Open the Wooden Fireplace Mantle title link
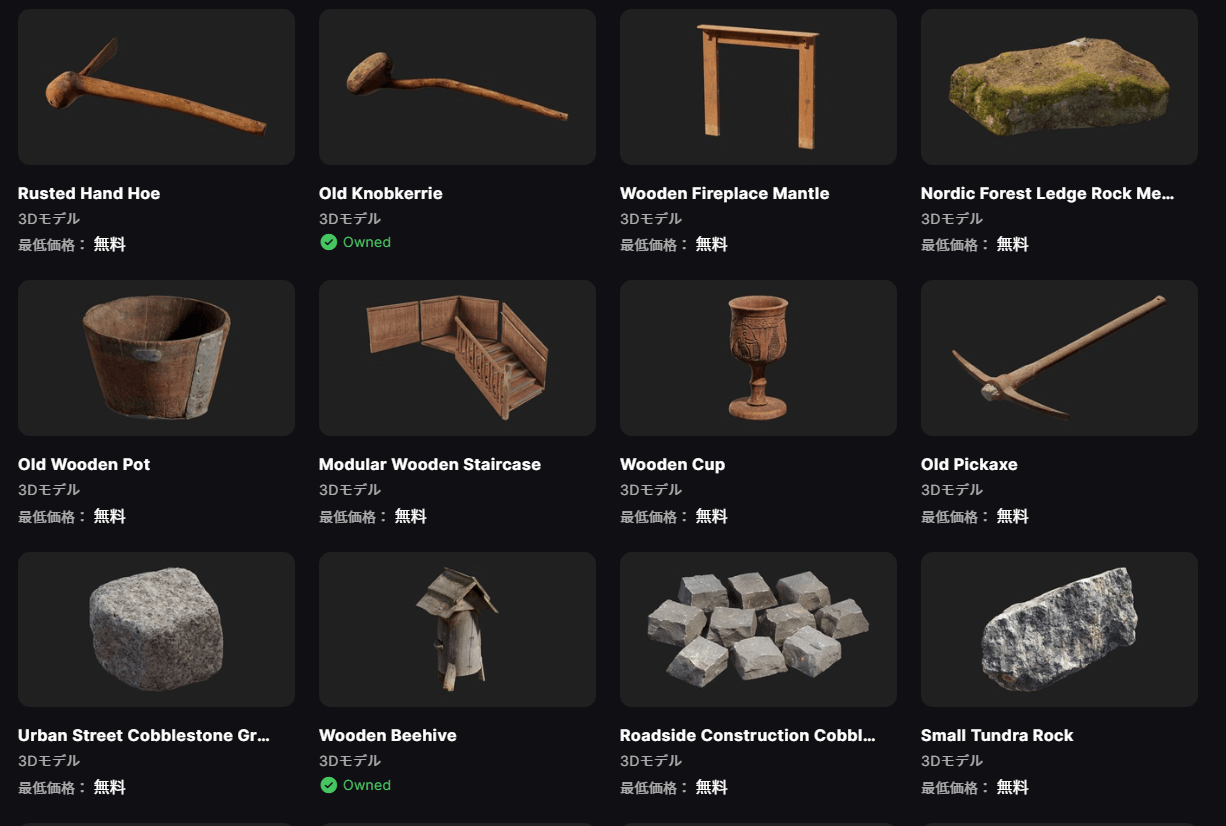The image size is (1226, 826). 724,193
